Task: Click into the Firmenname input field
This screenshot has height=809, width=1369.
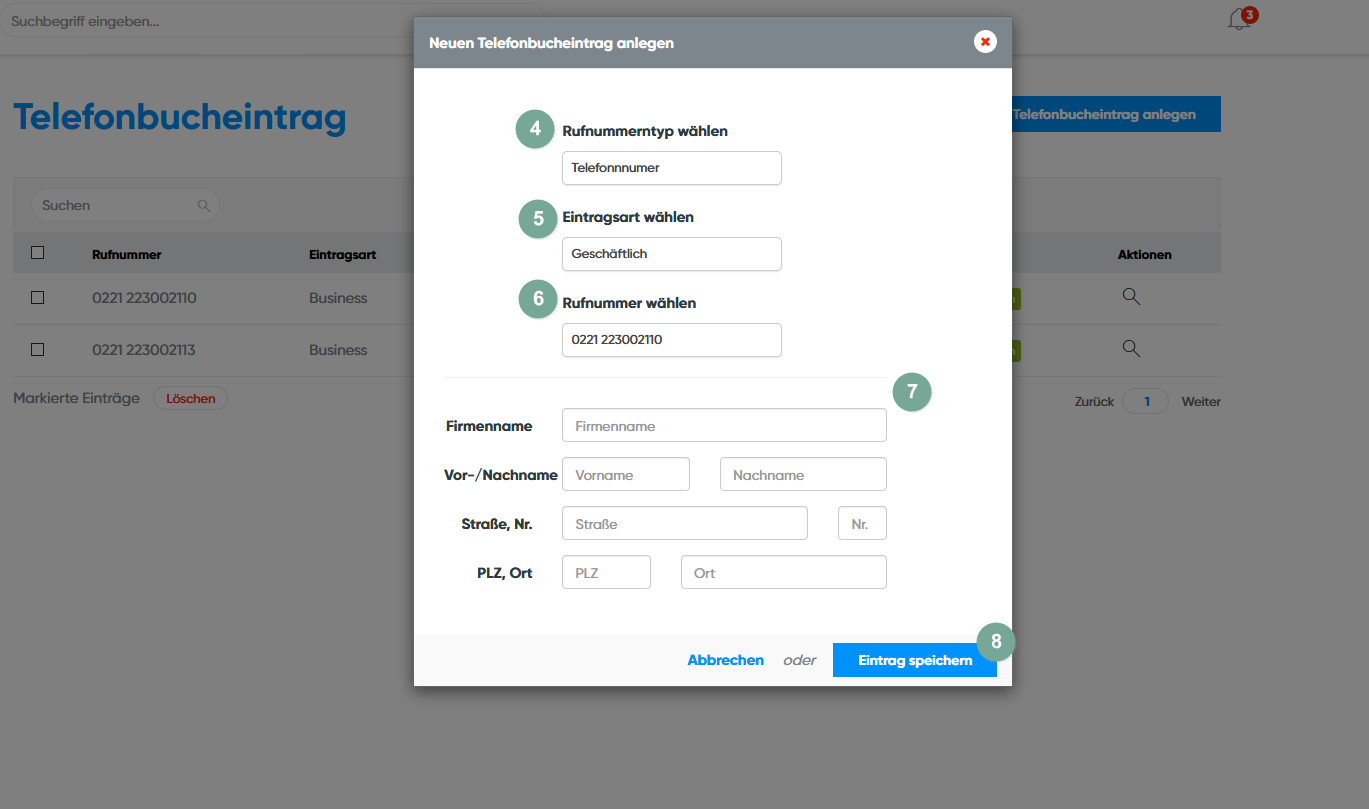Action: tap(724, 425)
